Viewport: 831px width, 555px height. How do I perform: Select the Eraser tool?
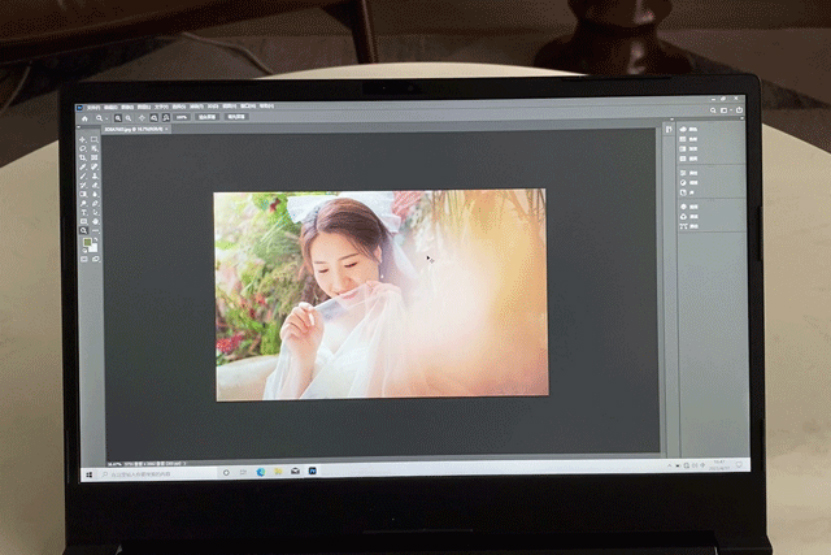(x=94, y=185)
